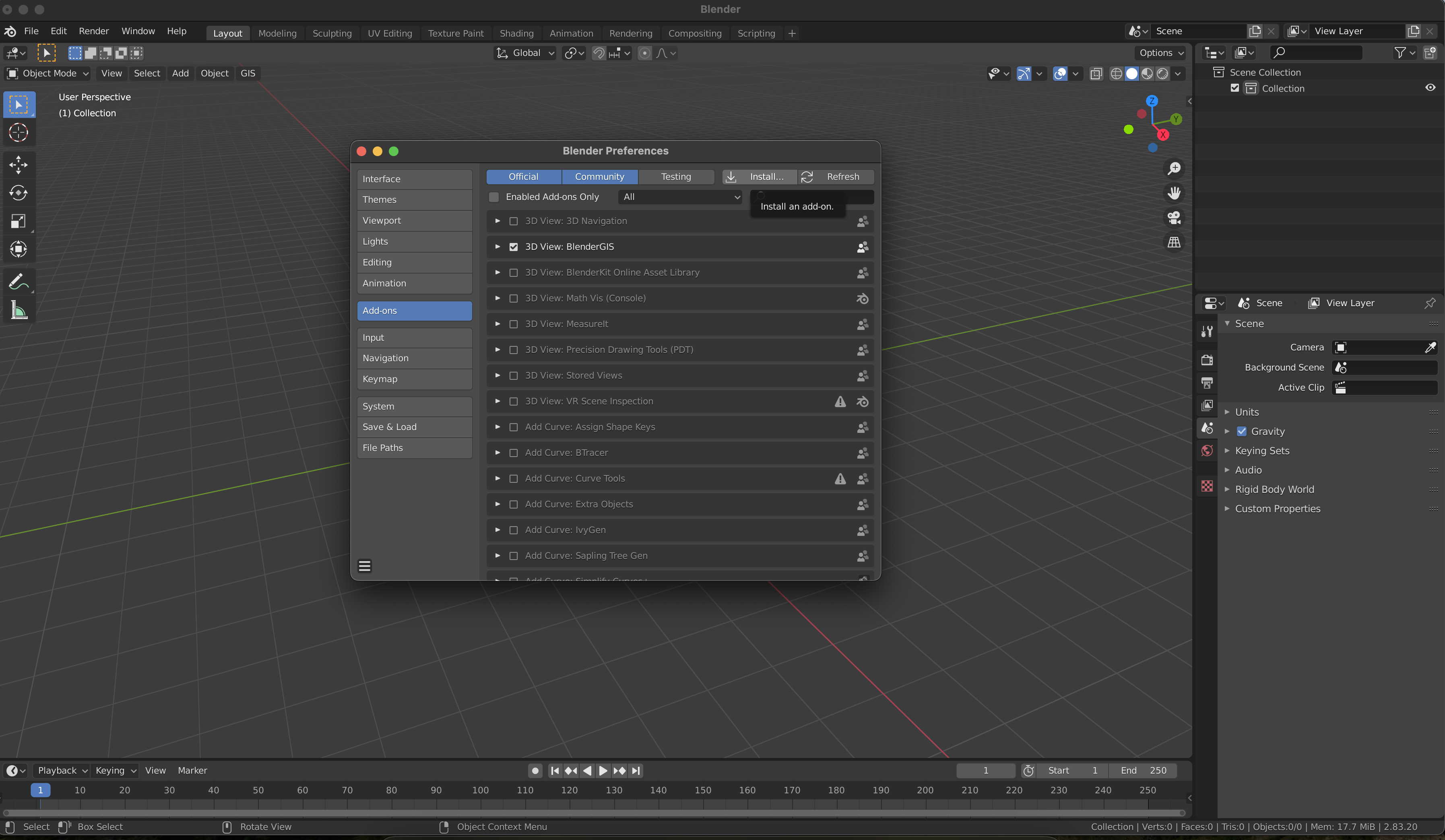
Task: Click the timeline horizontal scrollbar
Action: click(594, 813)
